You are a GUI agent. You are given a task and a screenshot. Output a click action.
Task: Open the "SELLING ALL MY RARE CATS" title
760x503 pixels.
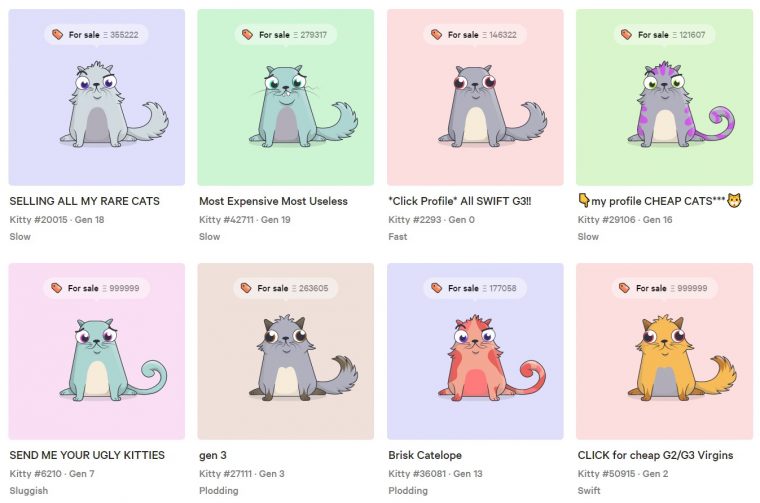point(84,201)
